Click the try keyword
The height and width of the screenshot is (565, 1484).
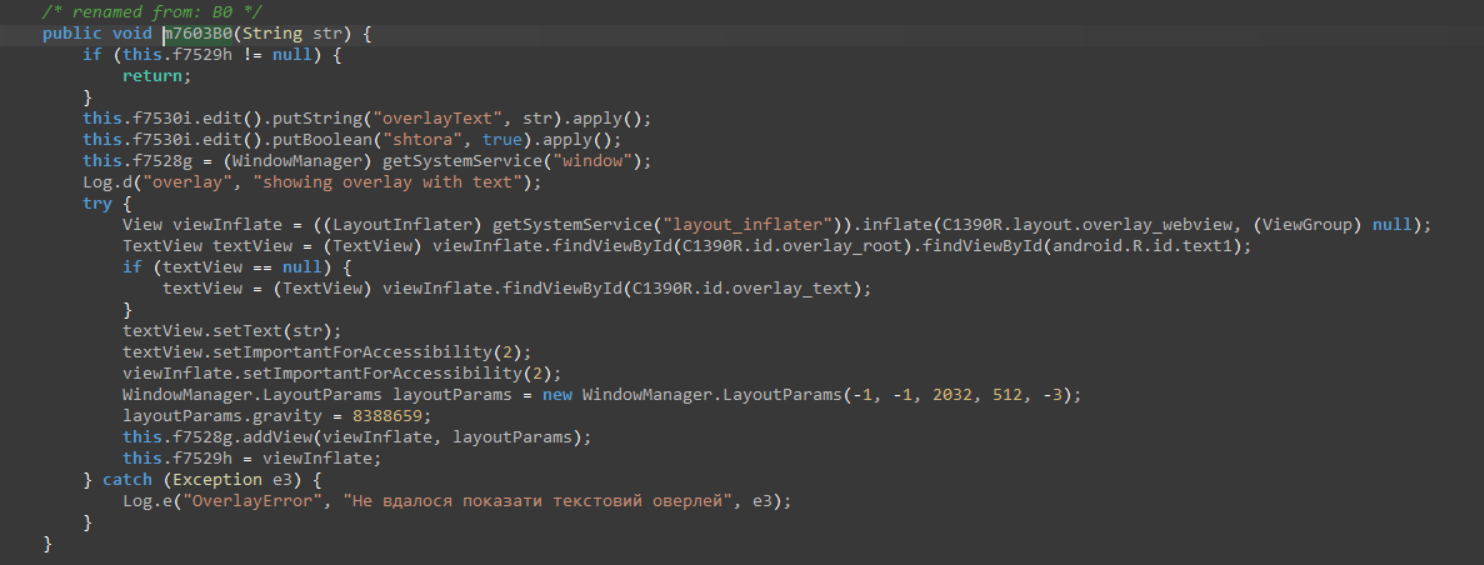click(x=97, y=203)
